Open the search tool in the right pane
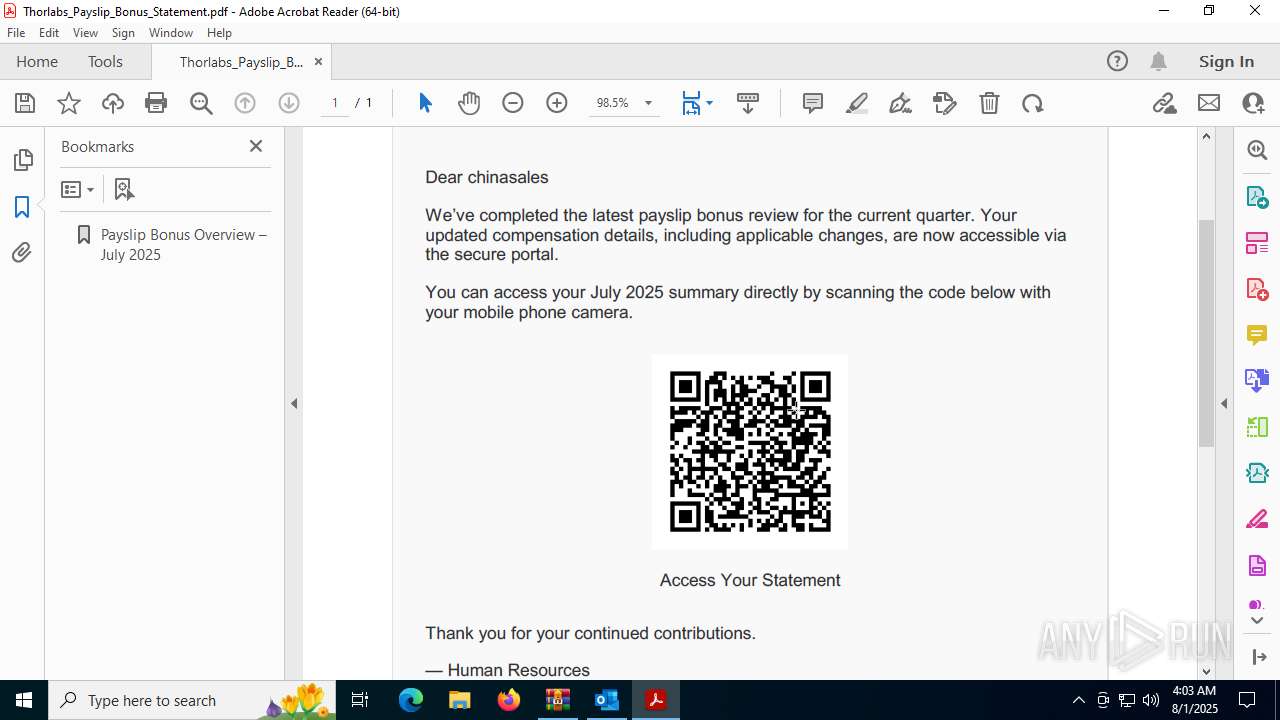Viewport: 1280px width, 720px height. pyautogui.click(x=1257, y=150)
